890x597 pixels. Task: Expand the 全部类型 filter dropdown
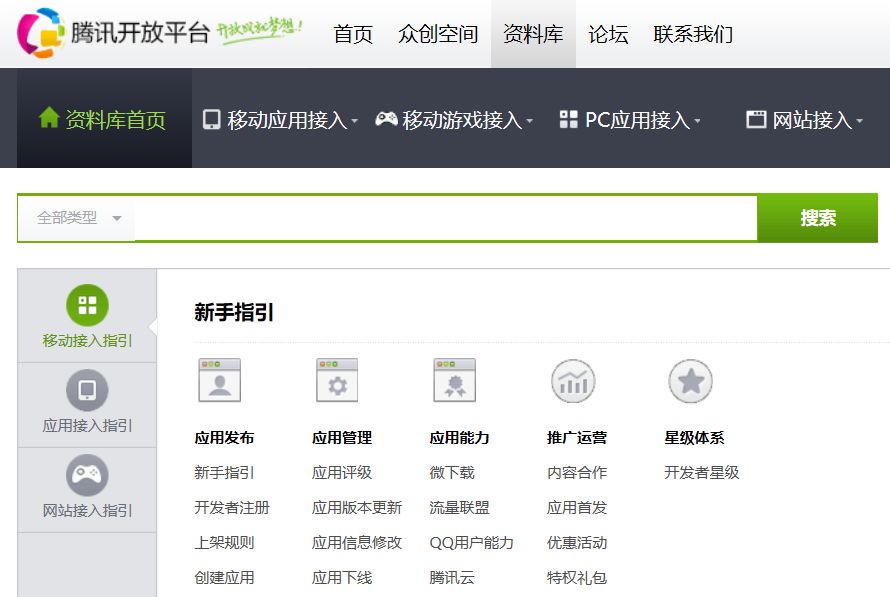click(x=75, y=217)
